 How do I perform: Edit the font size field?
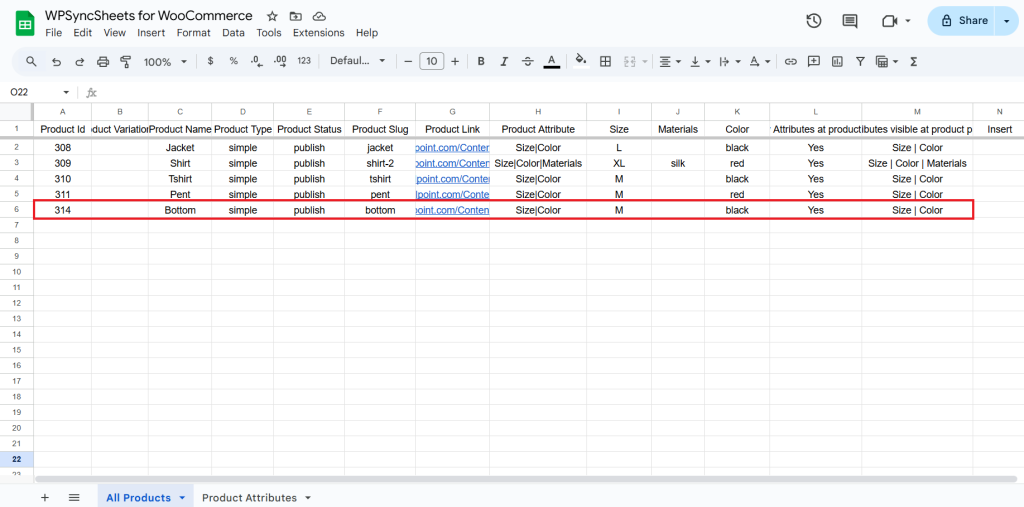click(431, 61)
